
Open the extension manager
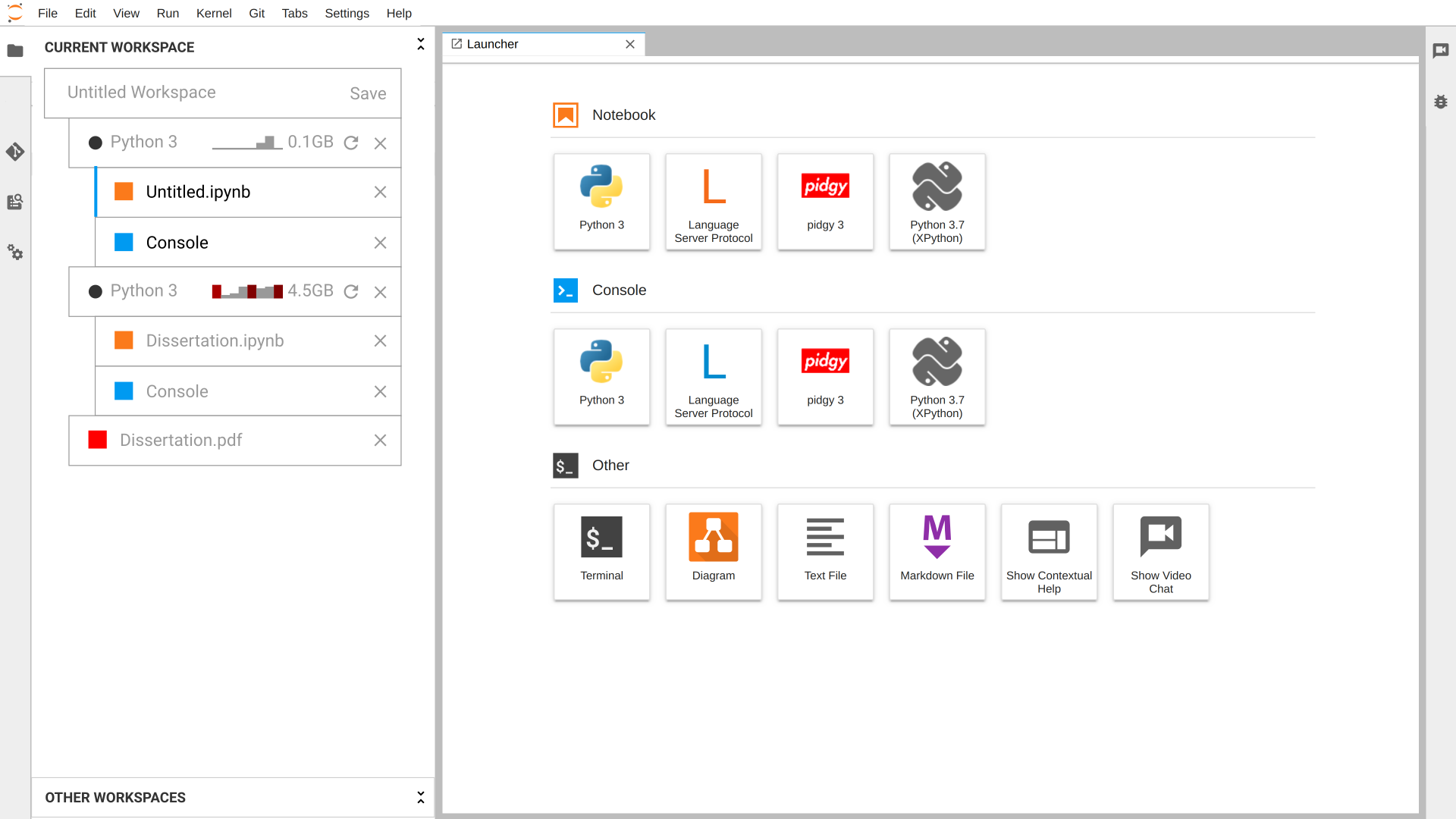[x=15, y=202]
